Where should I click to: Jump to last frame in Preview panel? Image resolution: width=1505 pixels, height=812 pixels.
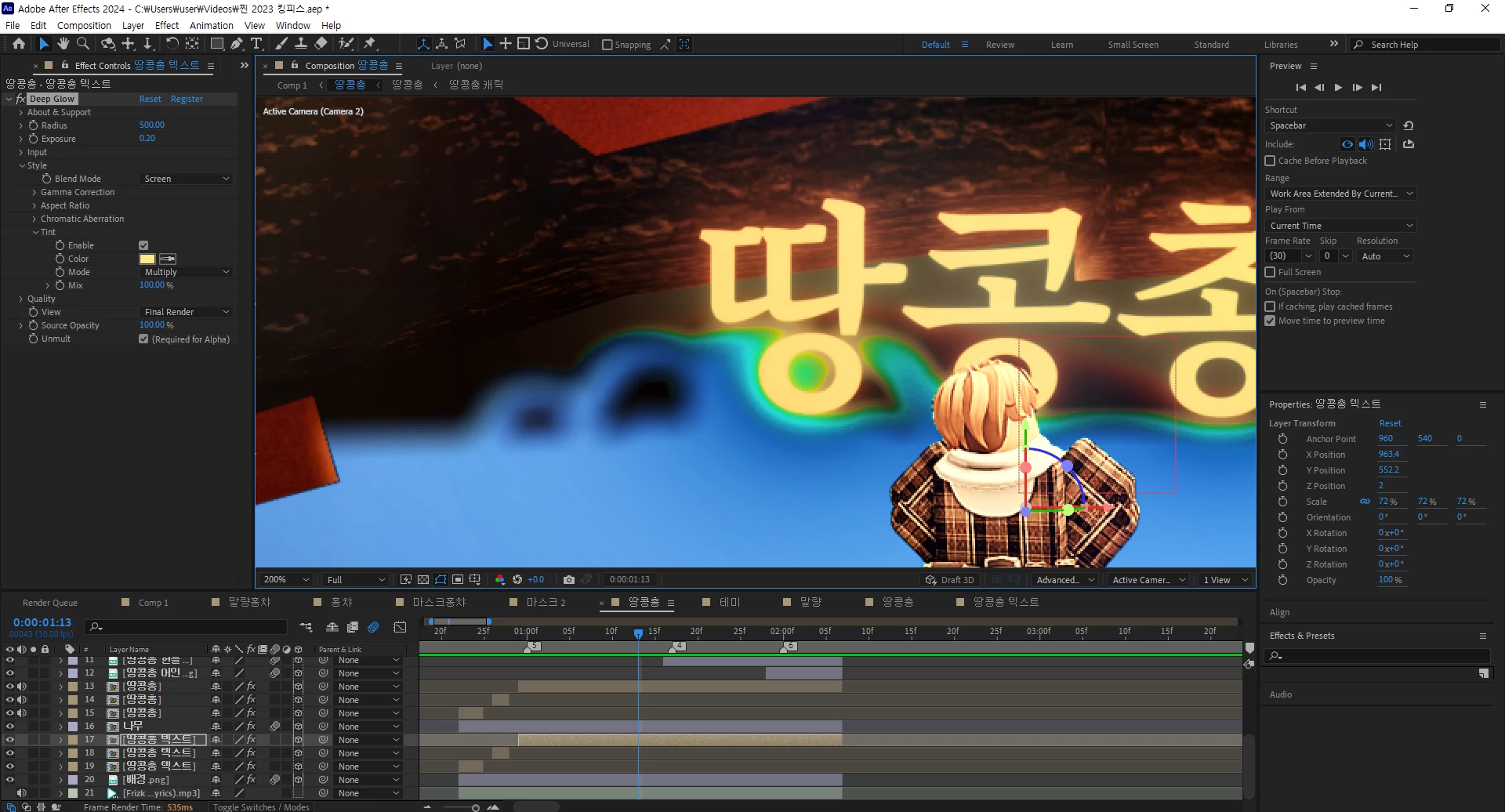(x=1376, y=88)
